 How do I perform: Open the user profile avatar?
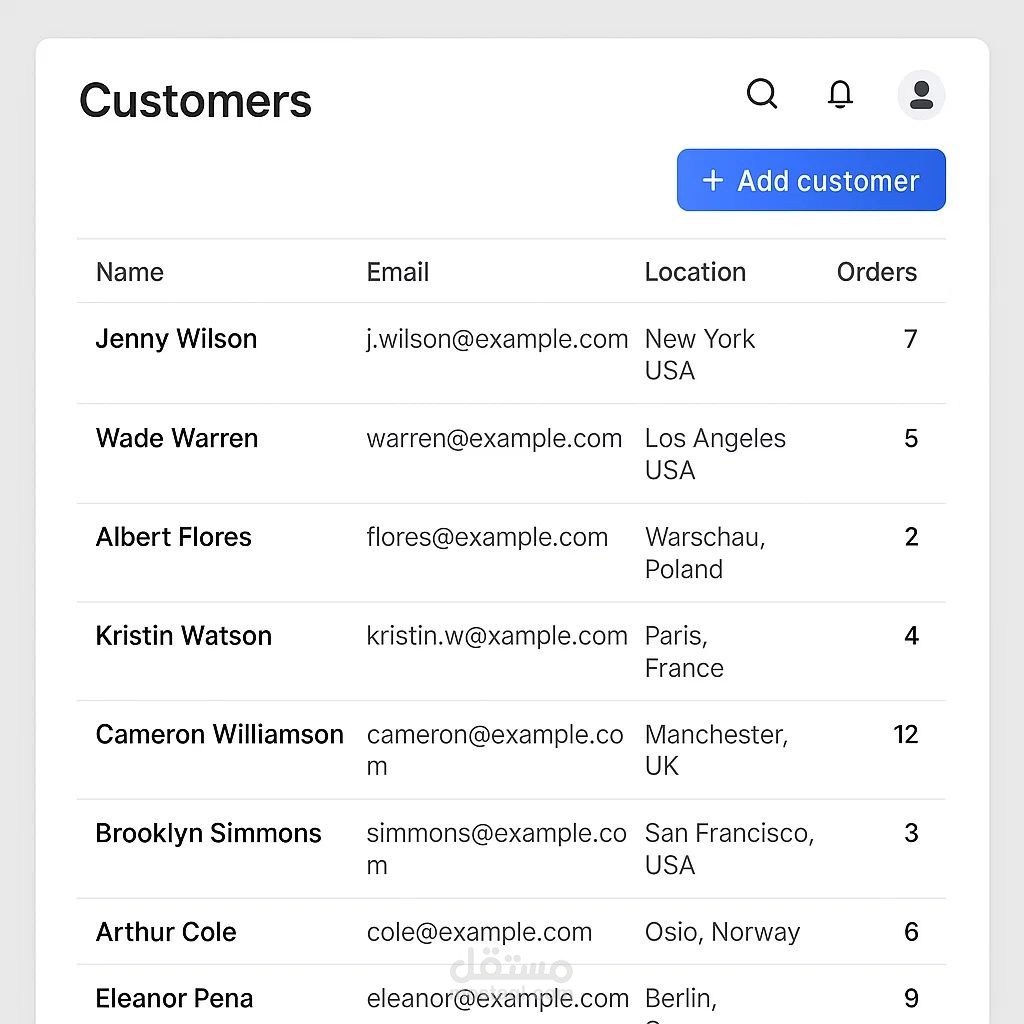coord(921,95)
